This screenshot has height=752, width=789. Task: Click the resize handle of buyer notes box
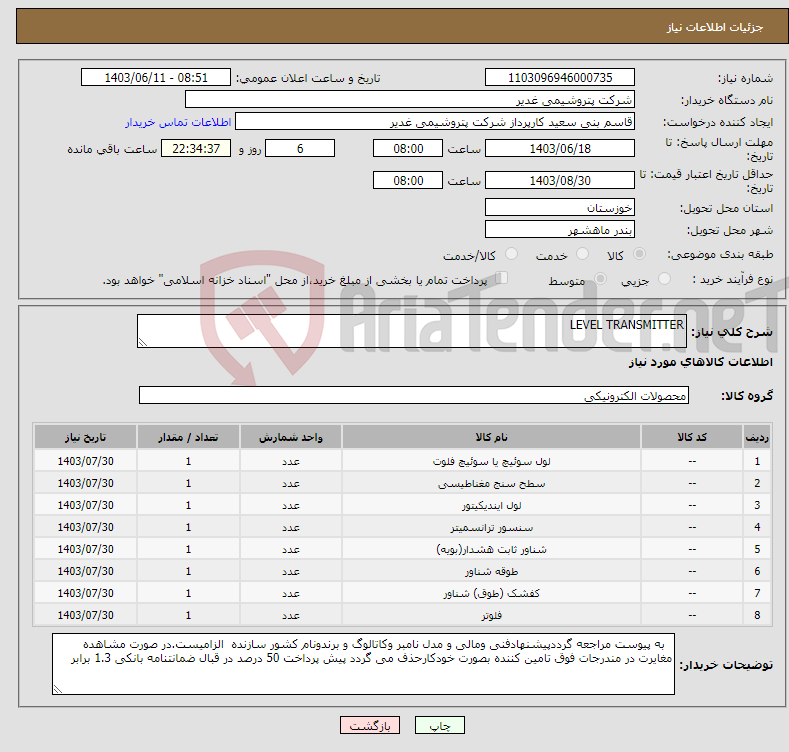pos(58,689)
